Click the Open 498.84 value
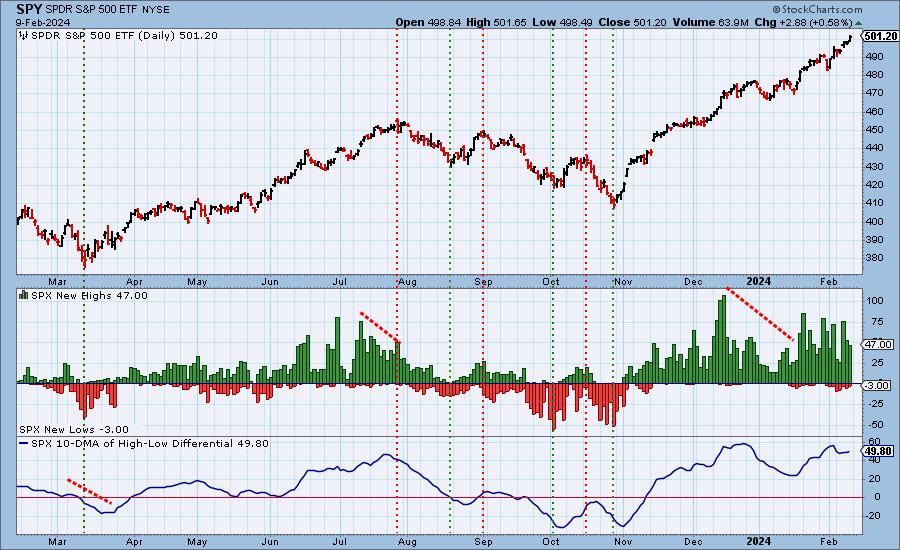This screenshot has height=550, width=900. pyautogui.click(x=429, y=22)
